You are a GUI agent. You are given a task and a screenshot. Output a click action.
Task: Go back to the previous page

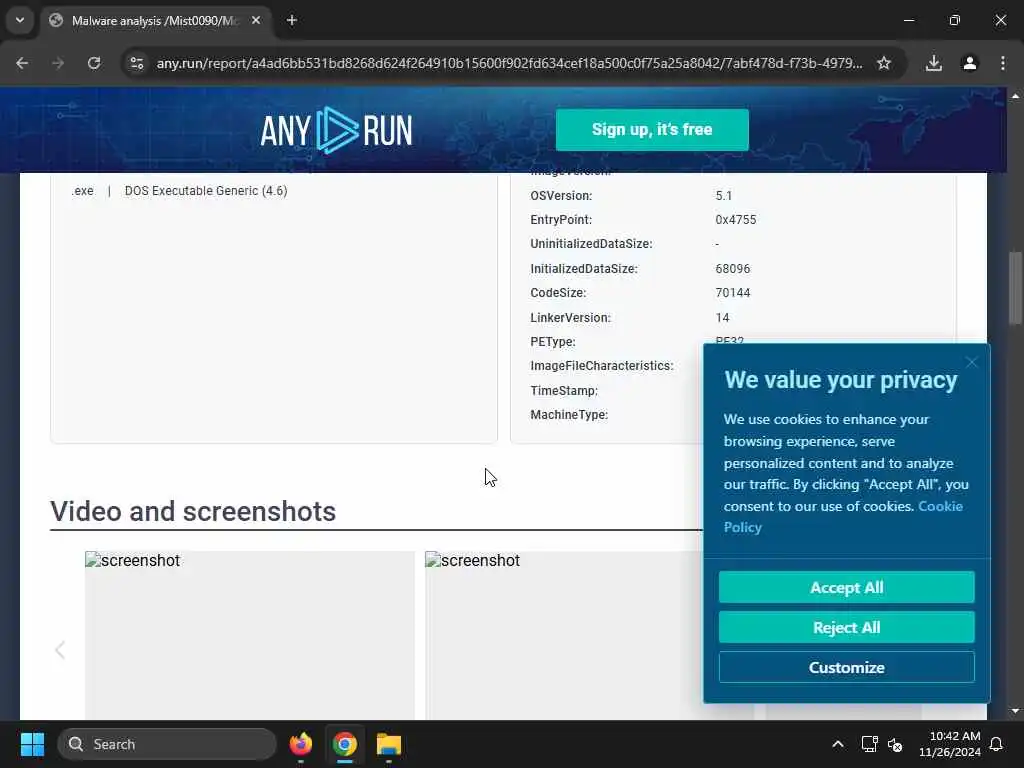pyautogui.click(x=22, y=63)
